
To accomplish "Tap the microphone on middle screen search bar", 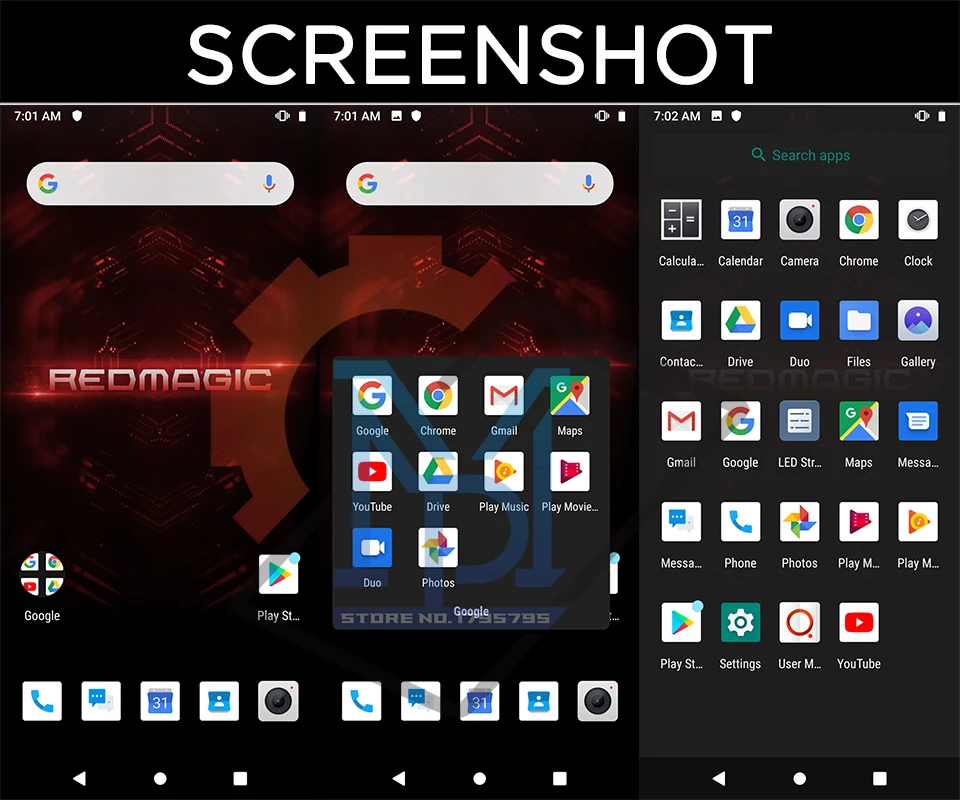I will [588, 184].
